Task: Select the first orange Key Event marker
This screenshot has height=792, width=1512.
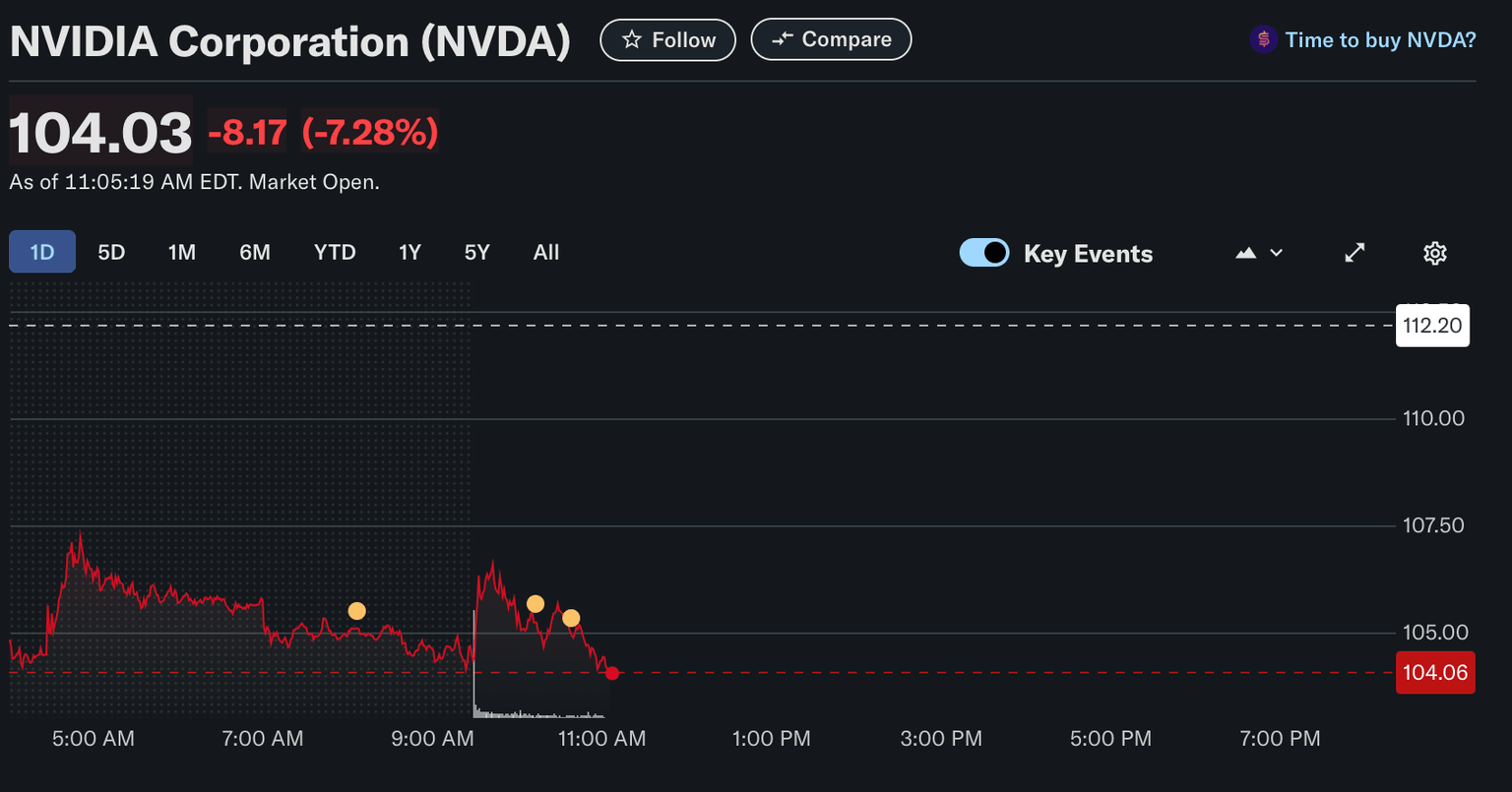Action: 356,610
